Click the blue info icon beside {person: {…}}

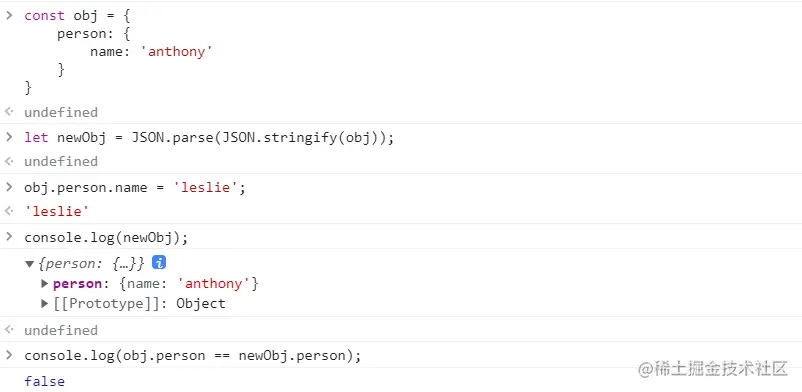(159, 263)
